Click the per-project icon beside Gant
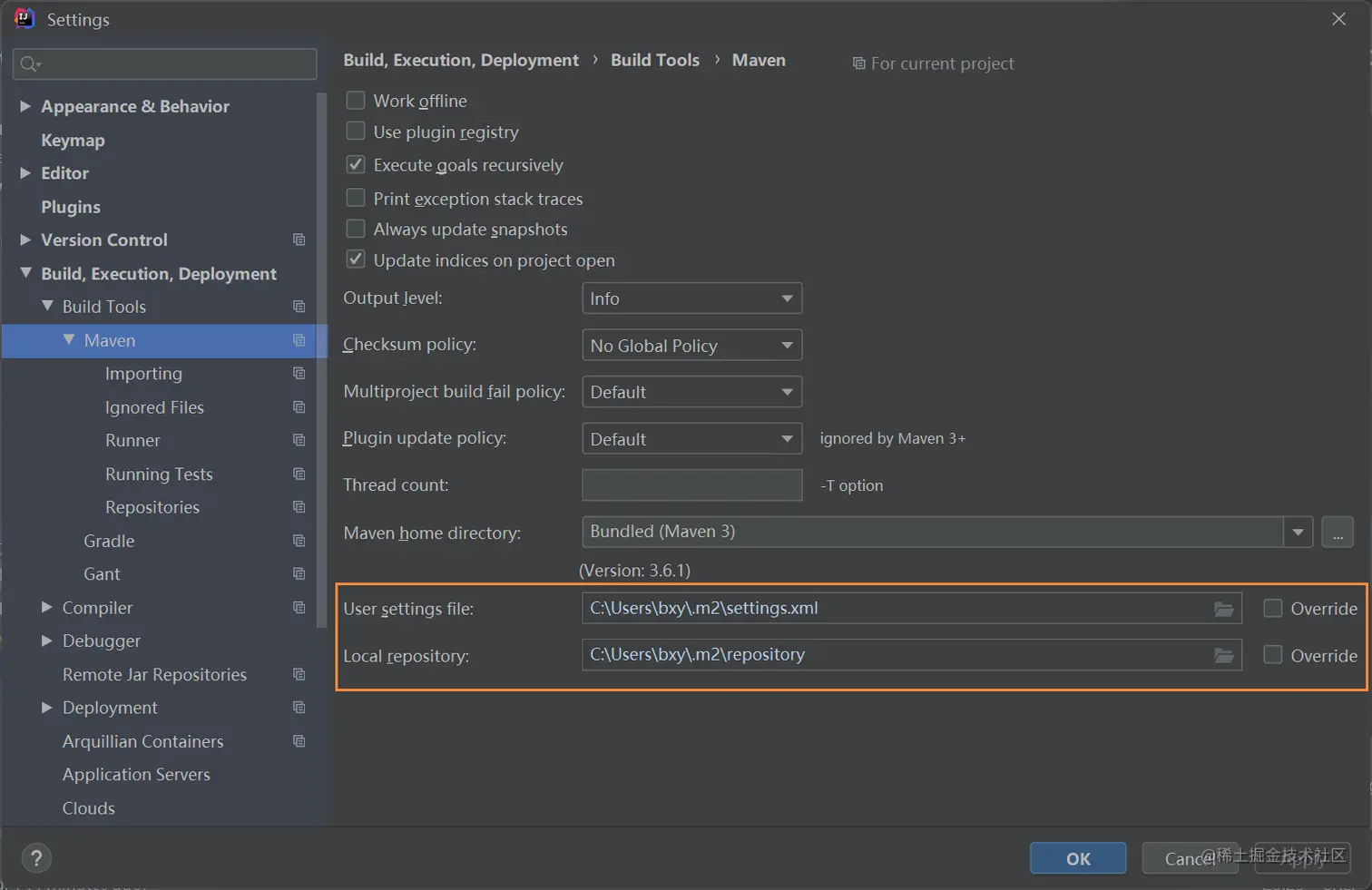This screenshot has height=890, width=1372. [x=299, y=573]
